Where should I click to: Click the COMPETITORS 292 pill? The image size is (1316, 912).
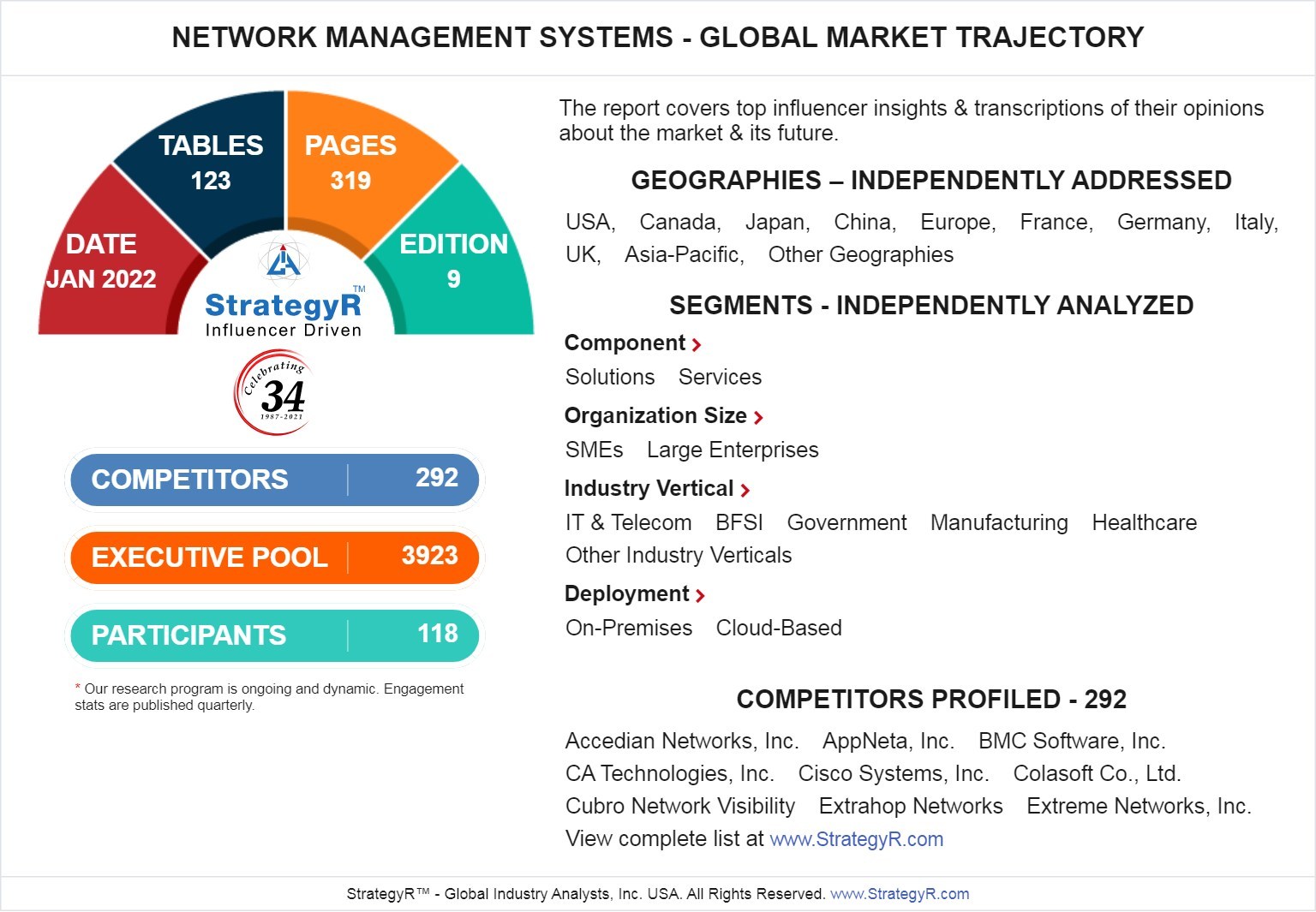[275, 479]
